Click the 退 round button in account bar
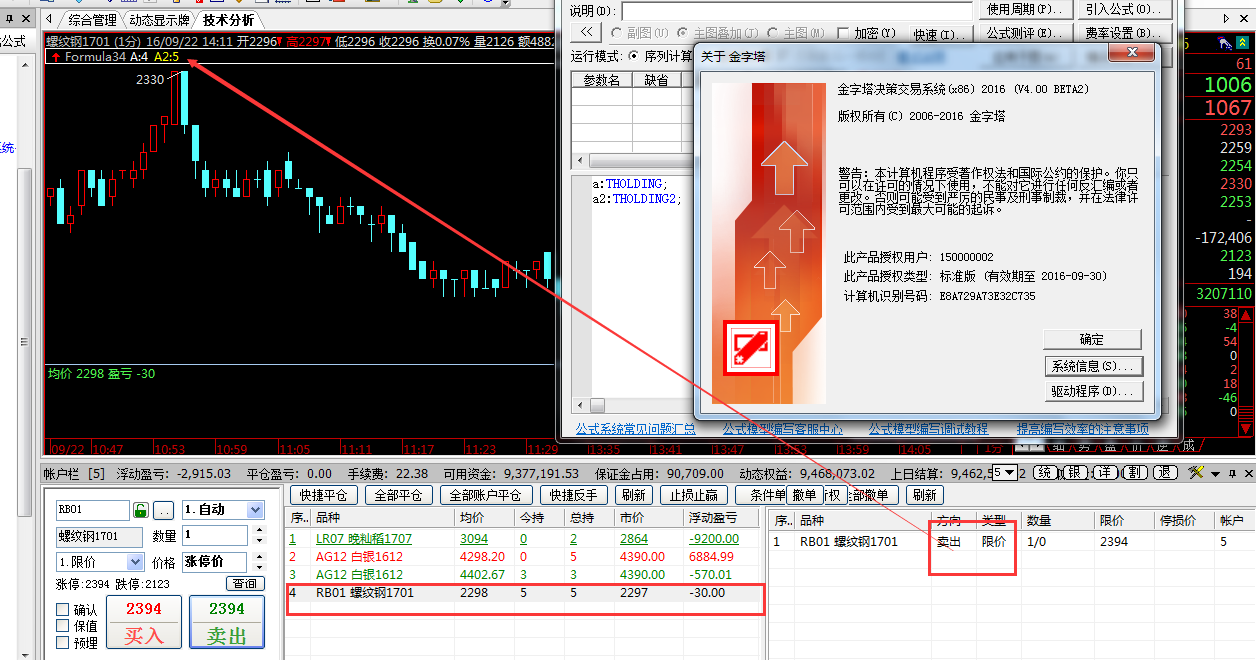 click(1165, 472)
